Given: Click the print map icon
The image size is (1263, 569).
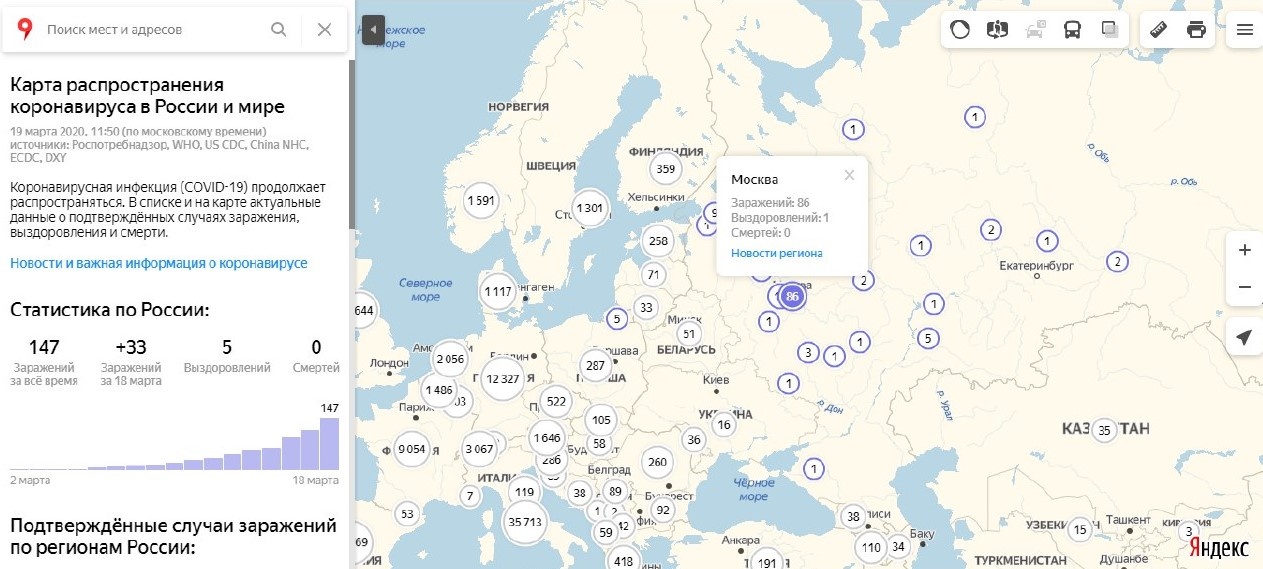Looking at the screenshot, I should point(1196,29).
